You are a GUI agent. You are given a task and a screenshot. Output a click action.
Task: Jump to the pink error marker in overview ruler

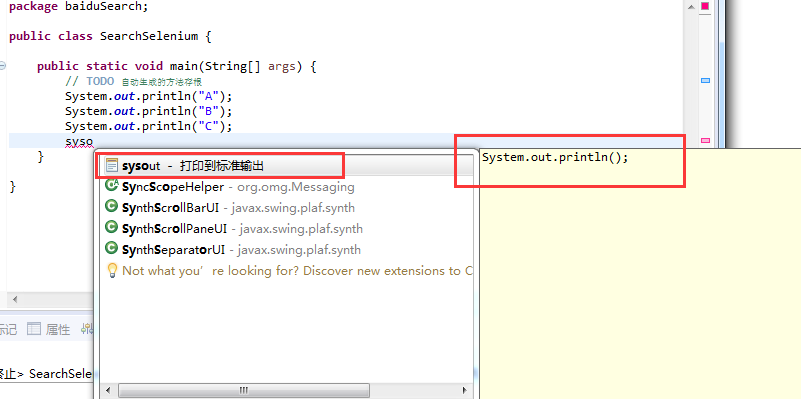tap(705, 140)
